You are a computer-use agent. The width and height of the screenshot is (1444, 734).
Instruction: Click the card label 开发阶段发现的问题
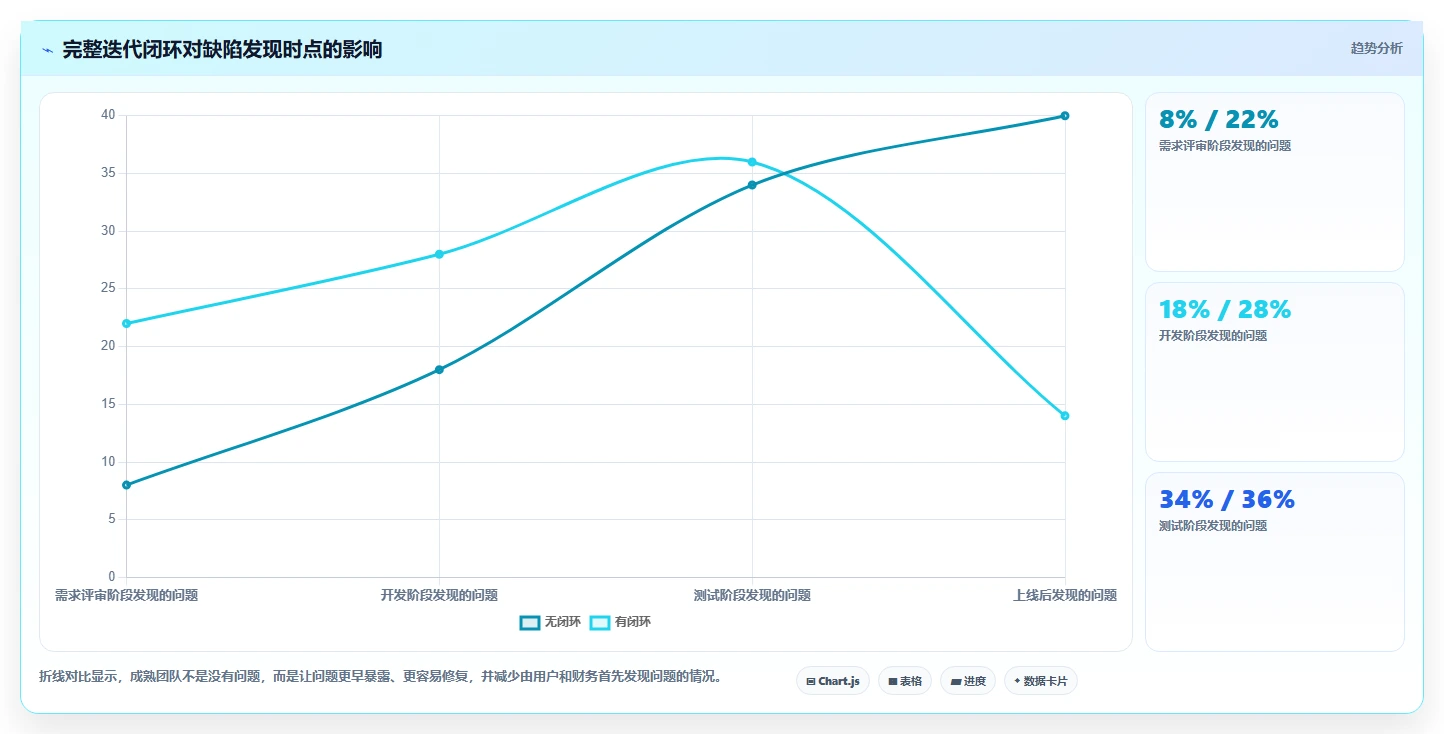pos(1213,336)
